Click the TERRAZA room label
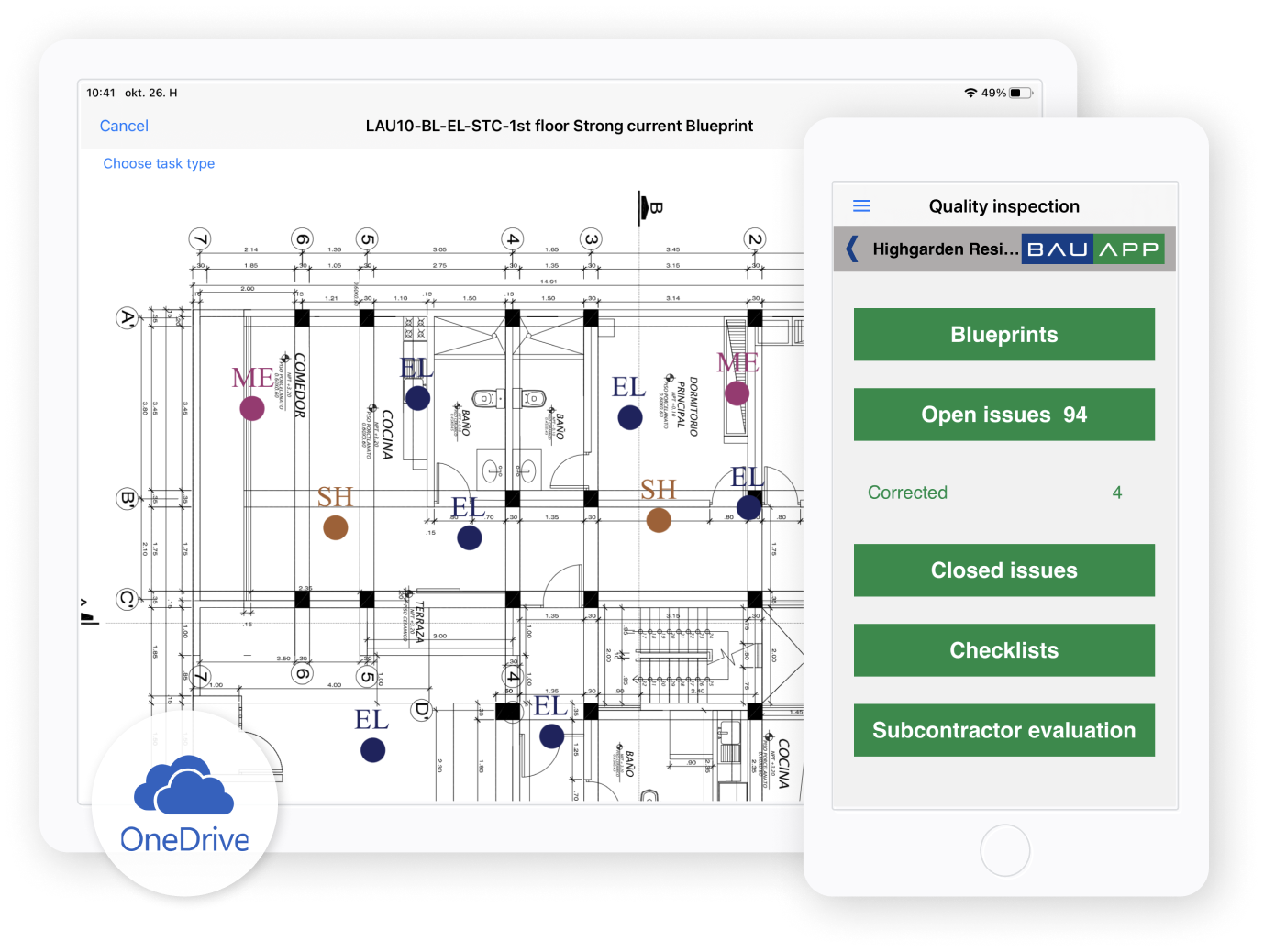The width and height of the screenshot is (1264, 952). point(419,622)
